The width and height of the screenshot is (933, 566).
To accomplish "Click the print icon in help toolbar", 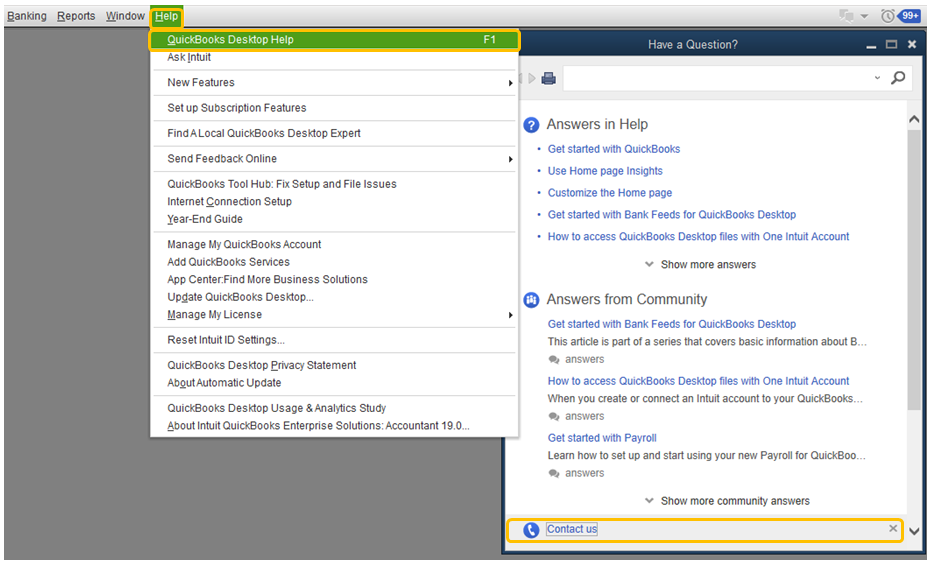I will point(549,78).
